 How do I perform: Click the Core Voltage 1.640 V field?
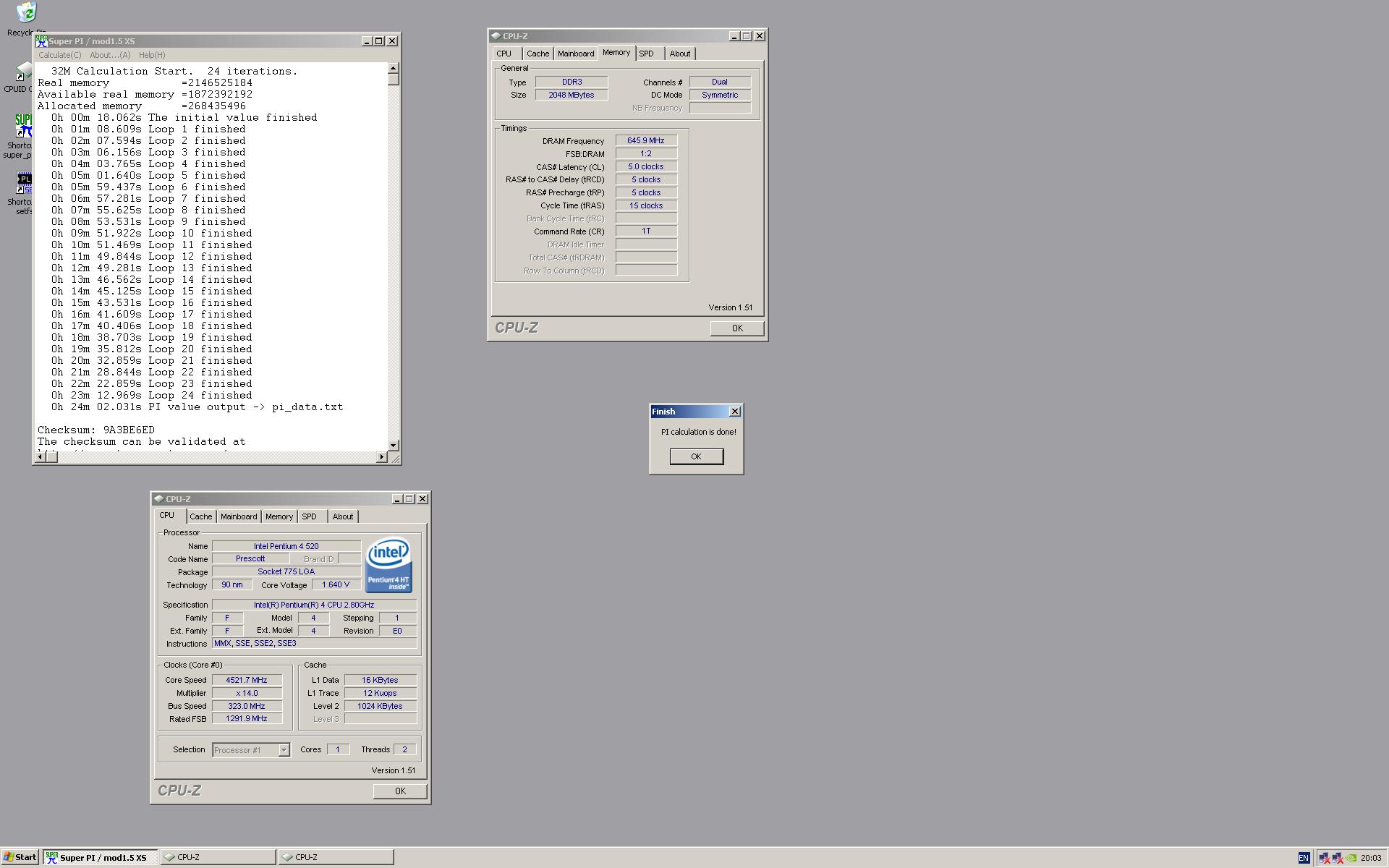point(336,584)
